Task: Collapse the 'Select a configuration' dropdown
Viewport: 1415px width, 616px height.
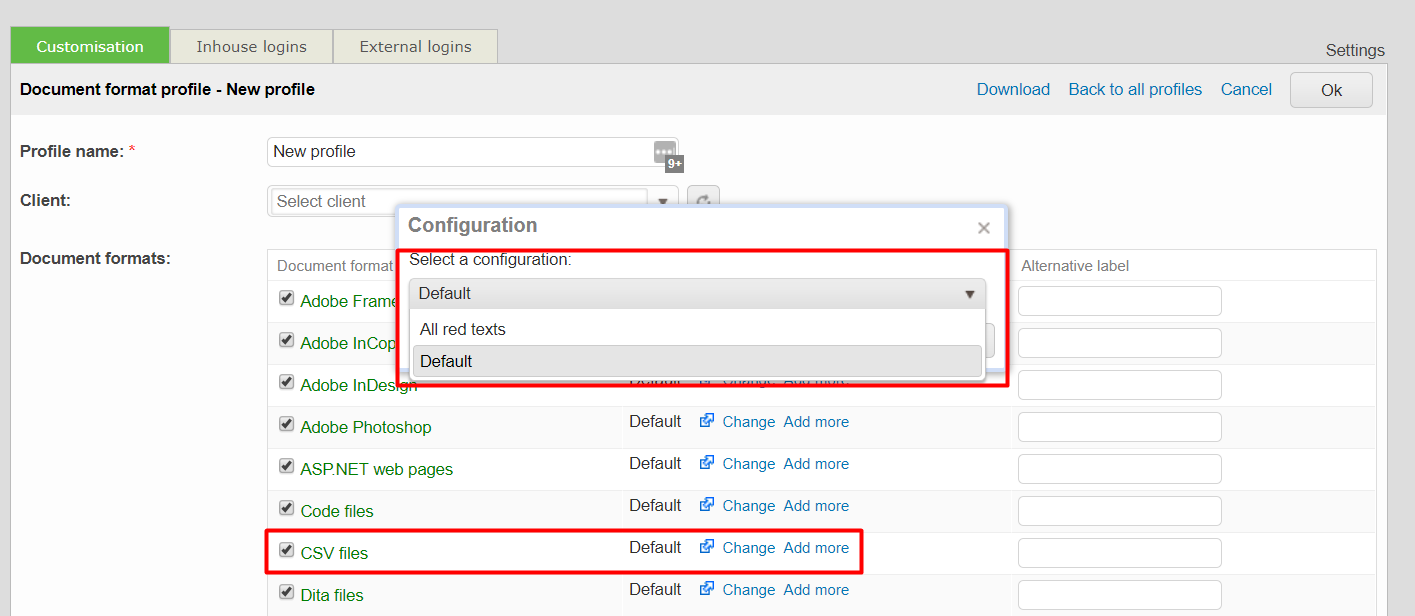Action: pyautogui.click(x=968, y=294)
